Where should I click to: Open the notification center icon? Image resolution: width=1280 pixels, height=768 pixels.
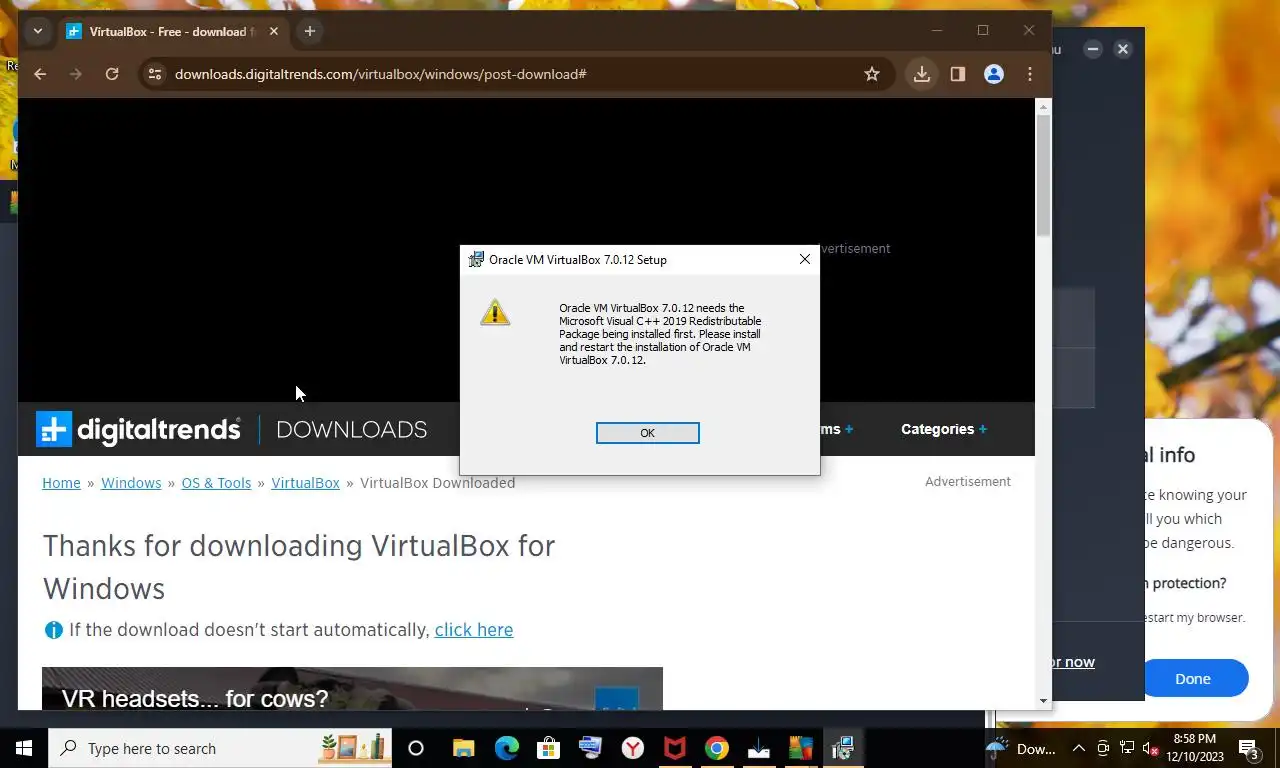[x=1249, y=748]
